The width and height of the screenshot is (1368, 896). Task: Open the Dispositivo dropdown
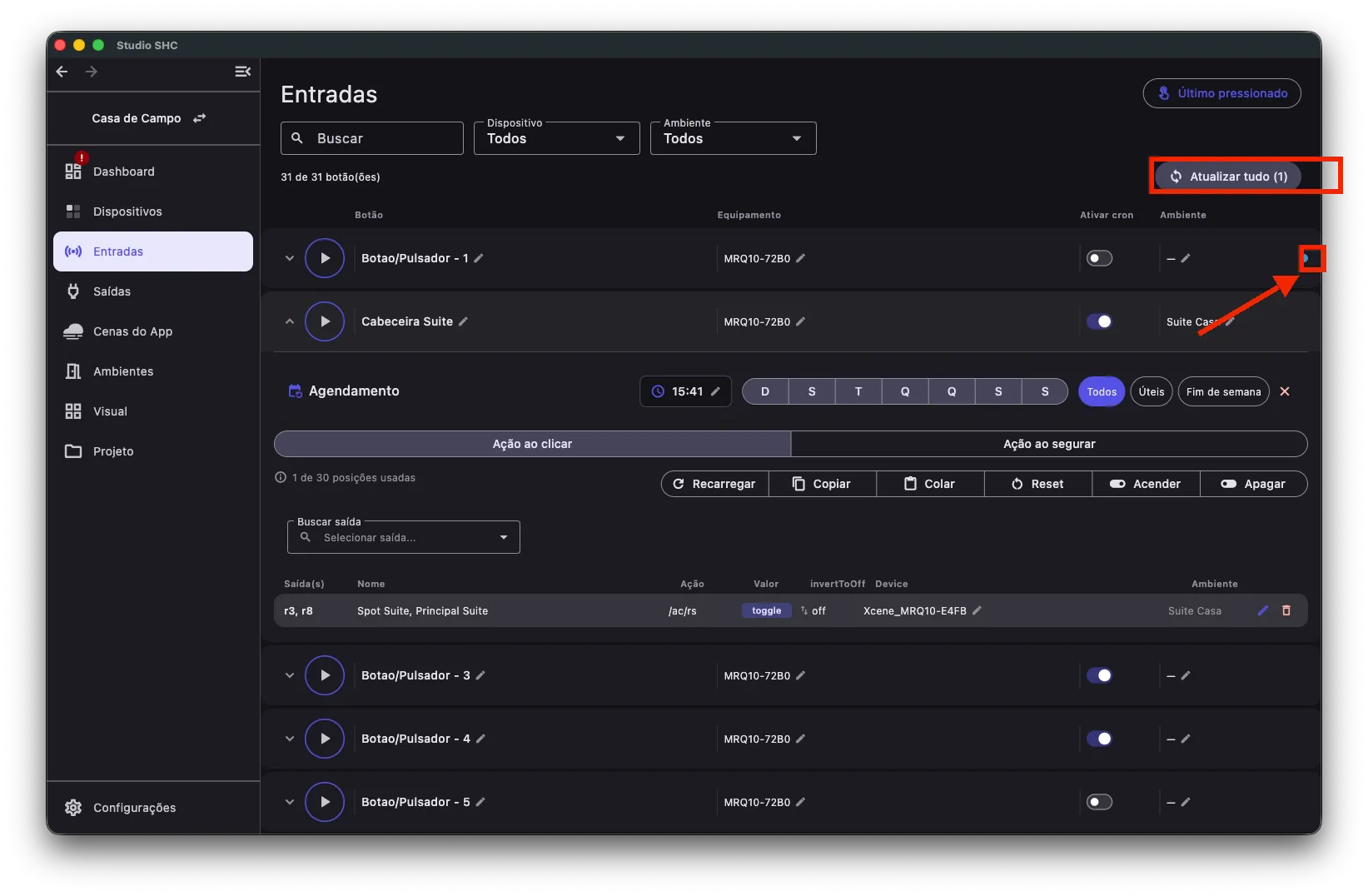tap(557, 138)
